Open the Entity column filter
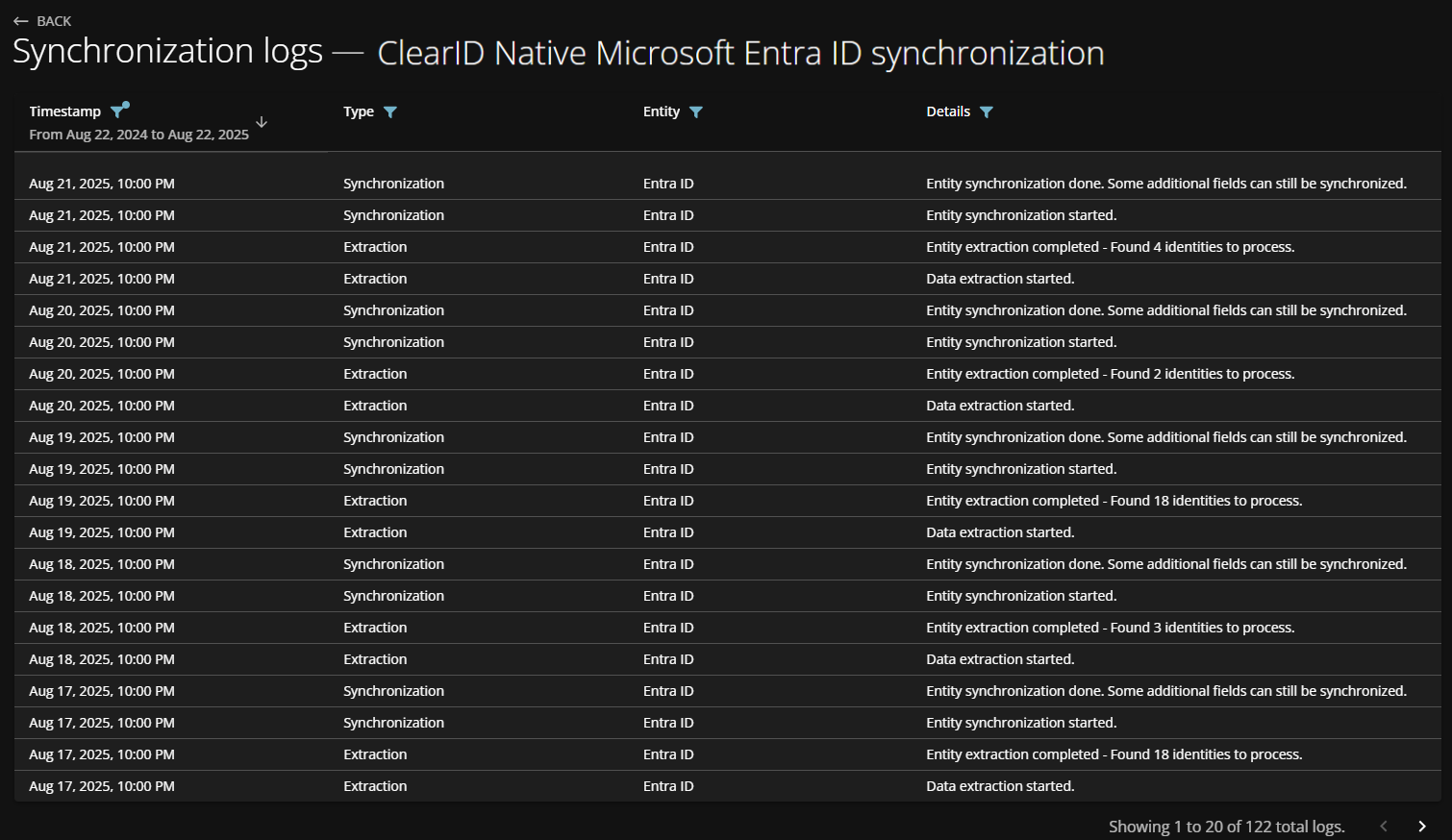The width and height of the screenshot is (1452, 840). (696, 112)
